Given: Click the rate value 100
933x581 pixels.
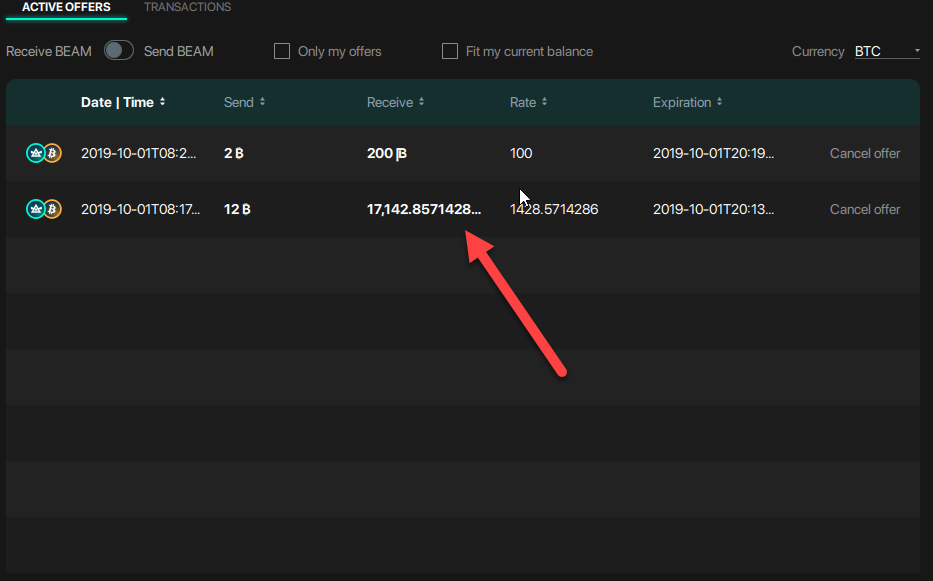Looking at the screenshot, I should (x=521, y=154).
